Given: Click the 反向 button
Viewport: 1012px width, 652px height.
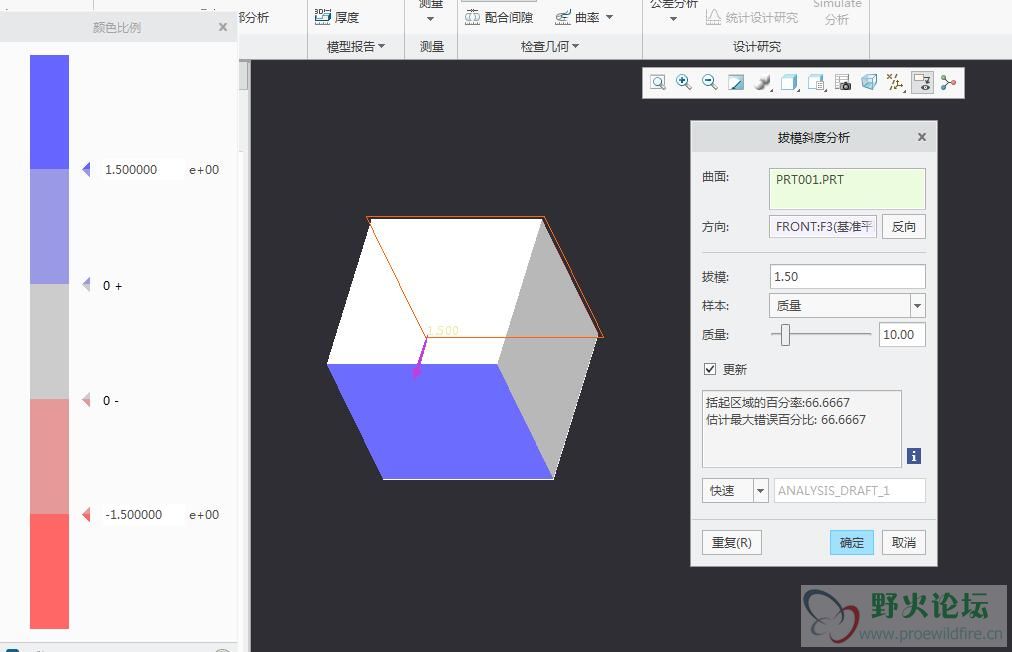Looking at the screenshot, I should click(904, 227).
